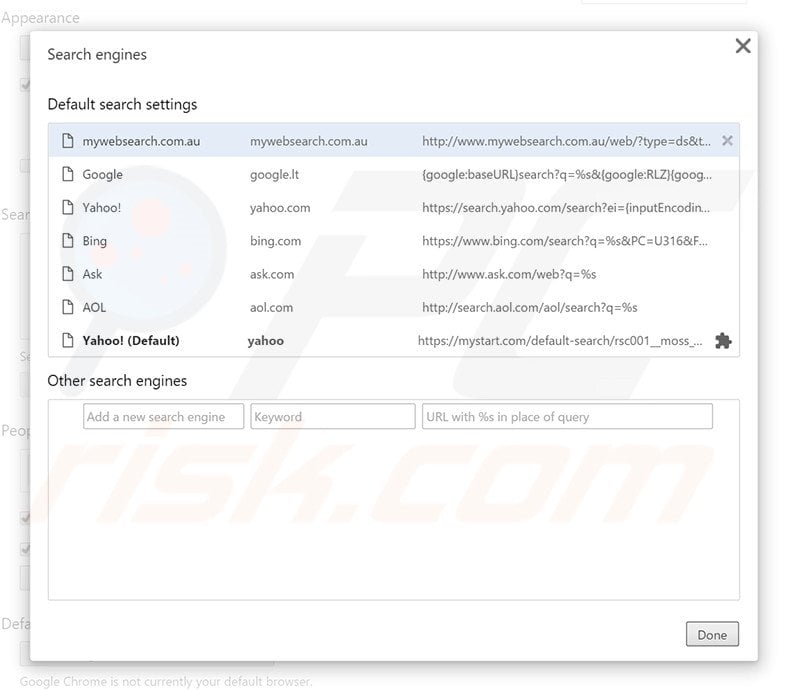
Task: Focus the Keyword input field
Action: click(x=333, y=417)
